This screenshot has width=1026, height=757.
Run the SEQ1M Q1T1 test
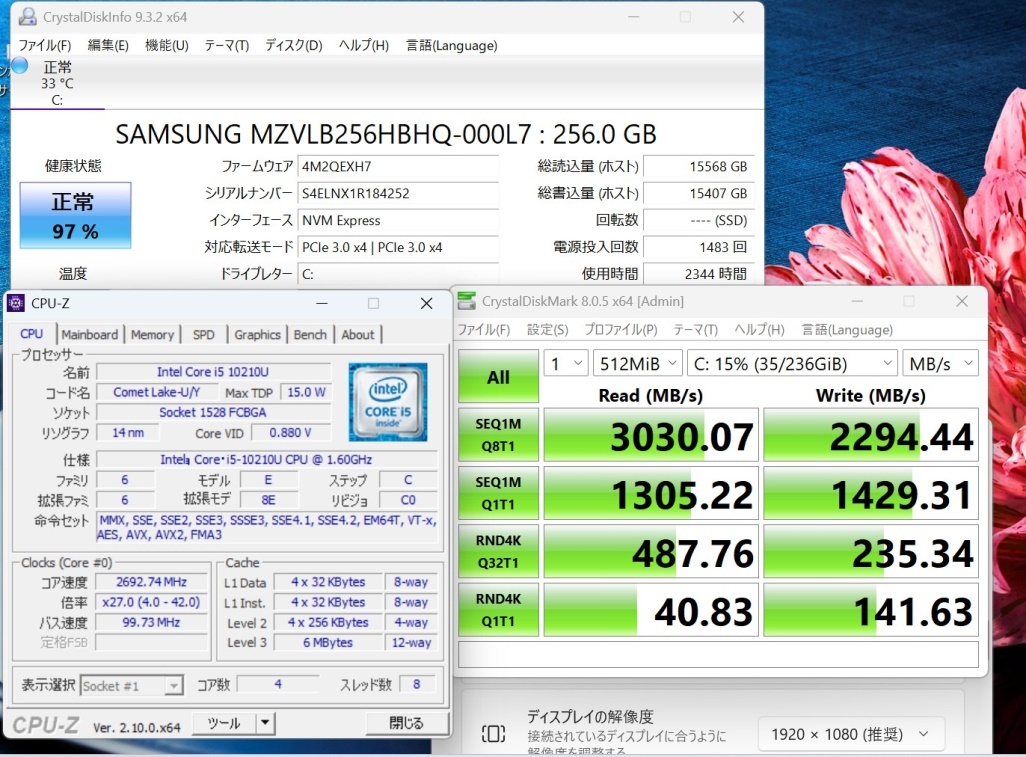499,493
